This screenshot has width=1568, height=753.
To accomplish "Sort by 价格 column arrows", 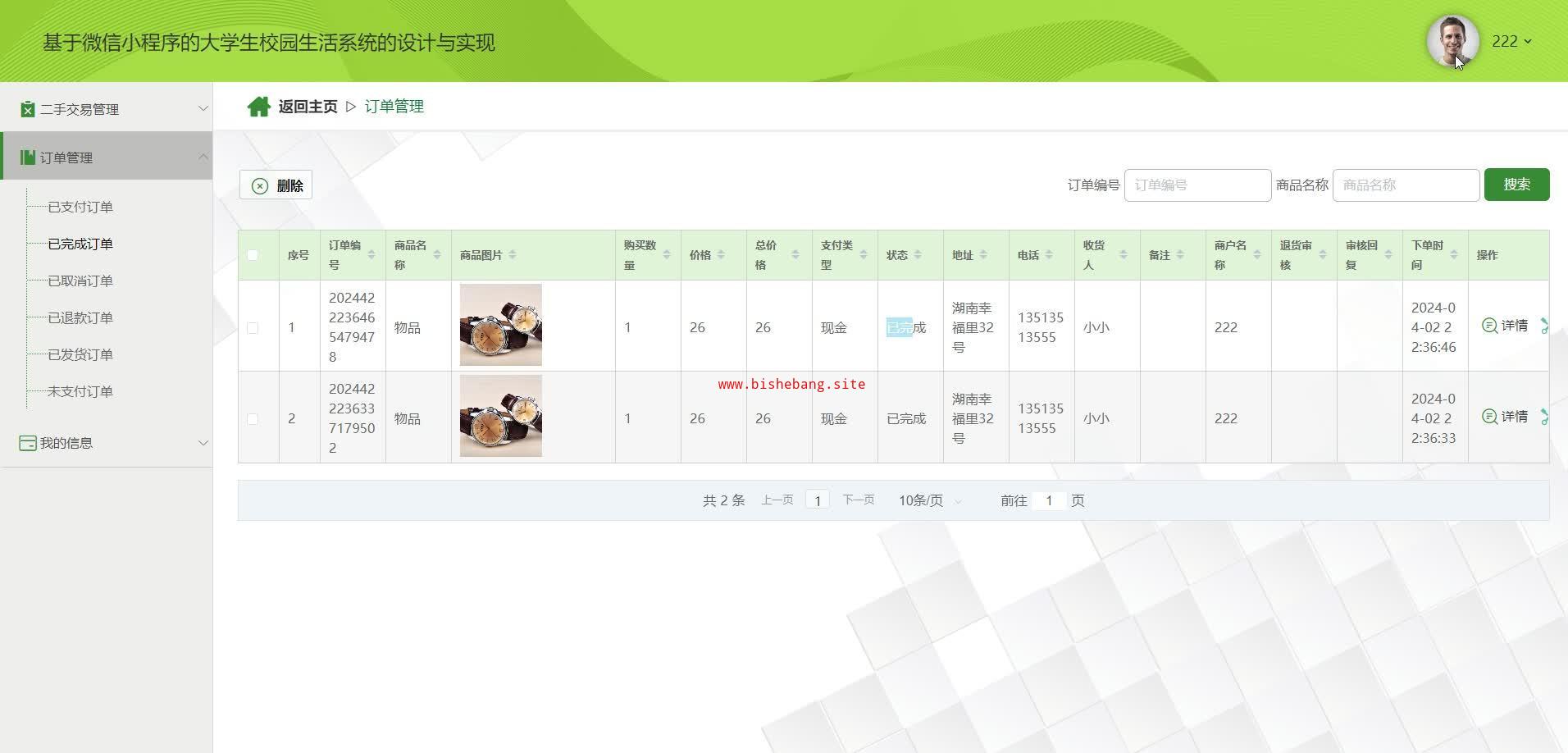I will tap(721, 255).
